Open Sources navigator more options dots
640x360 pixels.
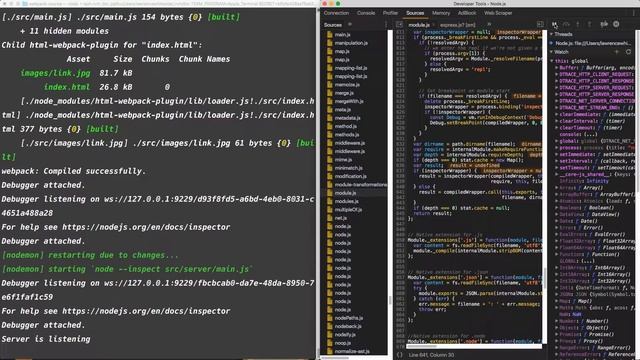[x=386, y=25]
